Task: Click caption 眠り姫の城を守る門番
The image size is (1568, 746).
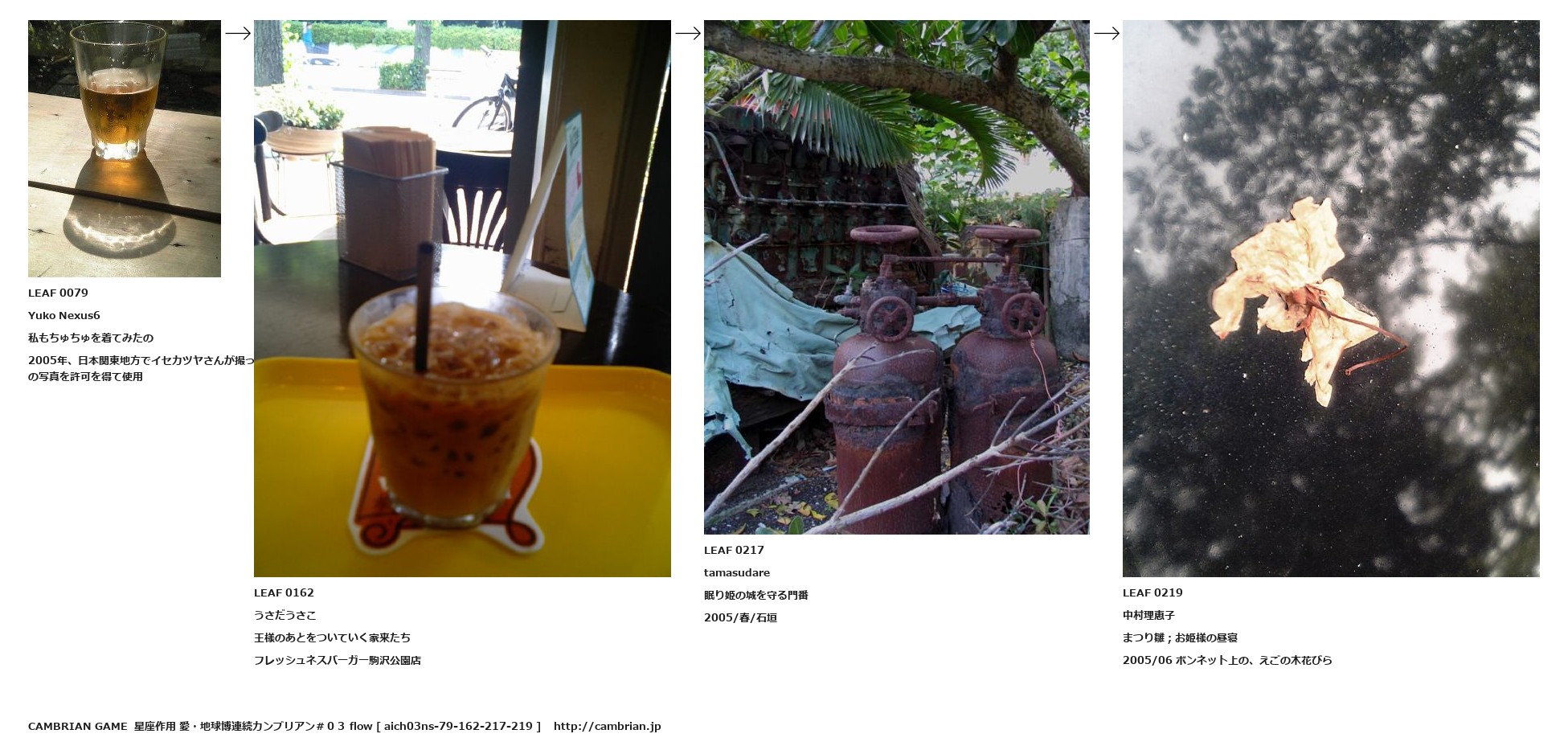Action: point(756,596)
